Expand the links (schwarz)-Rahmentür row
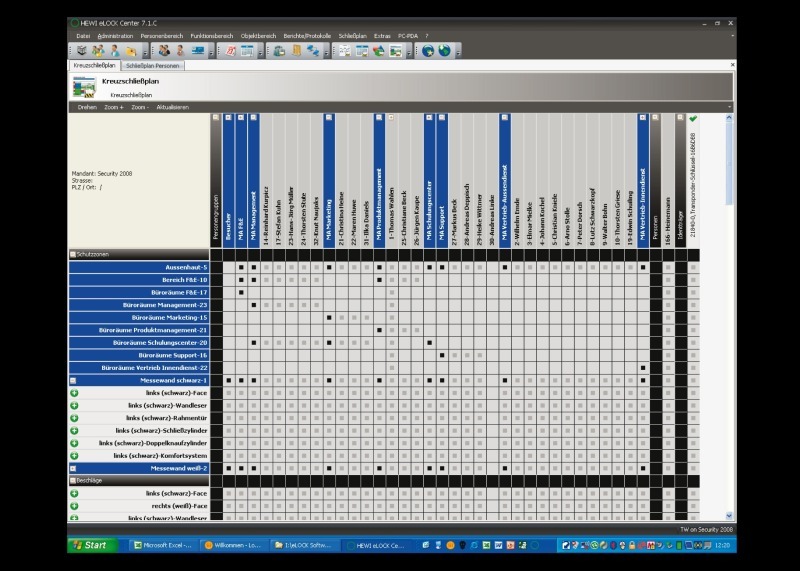Viewport: 800px width, 571px height. tap(74, 418)
